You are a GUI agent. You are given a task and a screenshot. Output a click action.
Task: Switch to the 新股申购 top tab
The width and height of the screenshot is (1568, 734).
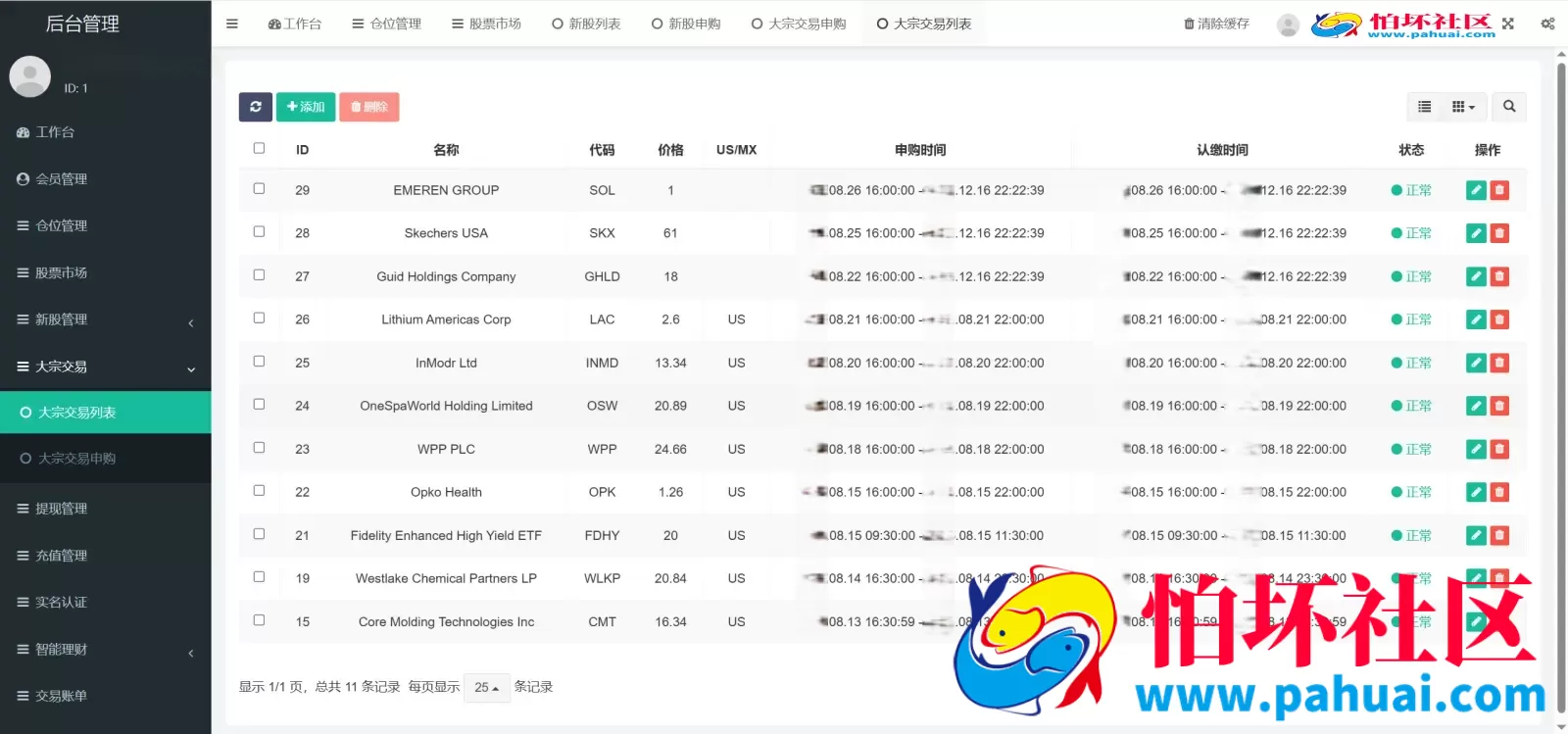(x=686, y=24)
